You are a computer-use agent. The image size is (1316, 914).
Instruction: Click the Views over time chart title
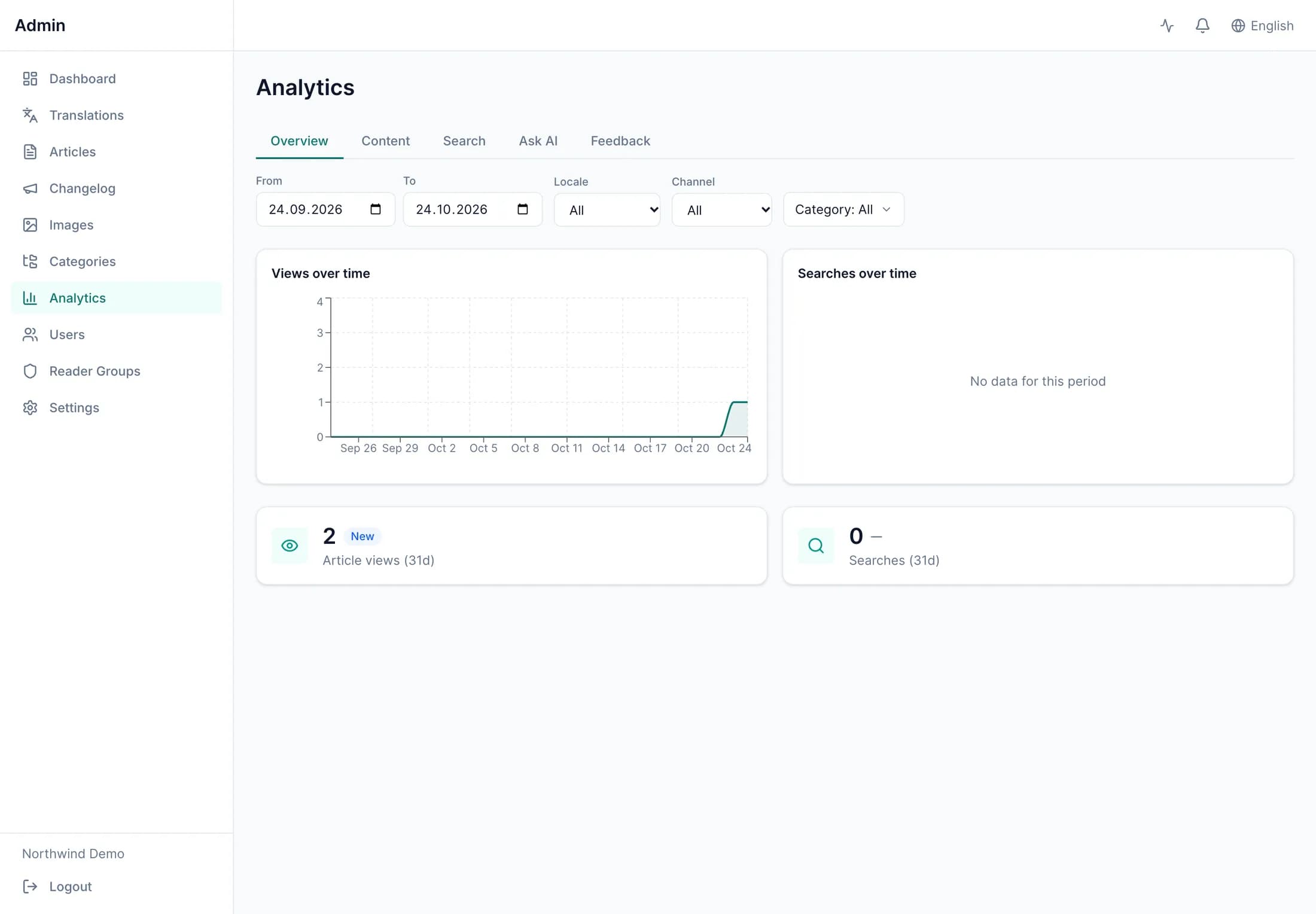(321, 273)
